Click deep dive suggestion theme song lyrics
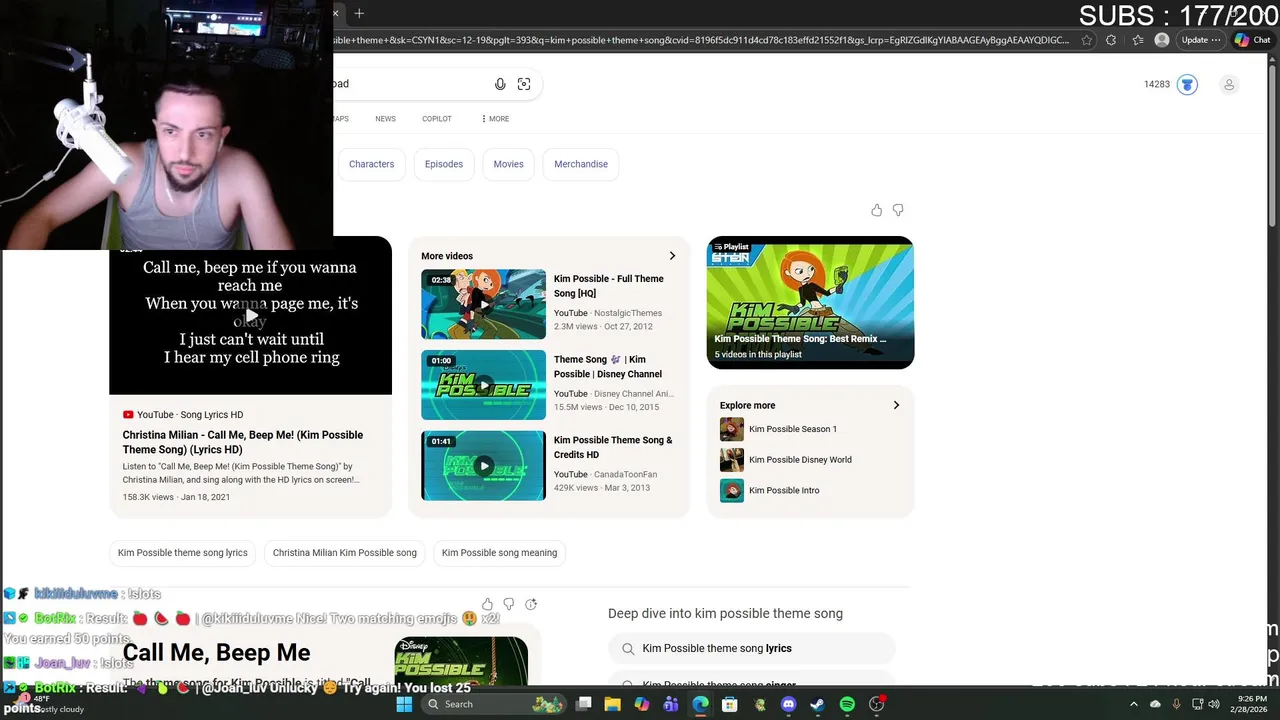 751,649
